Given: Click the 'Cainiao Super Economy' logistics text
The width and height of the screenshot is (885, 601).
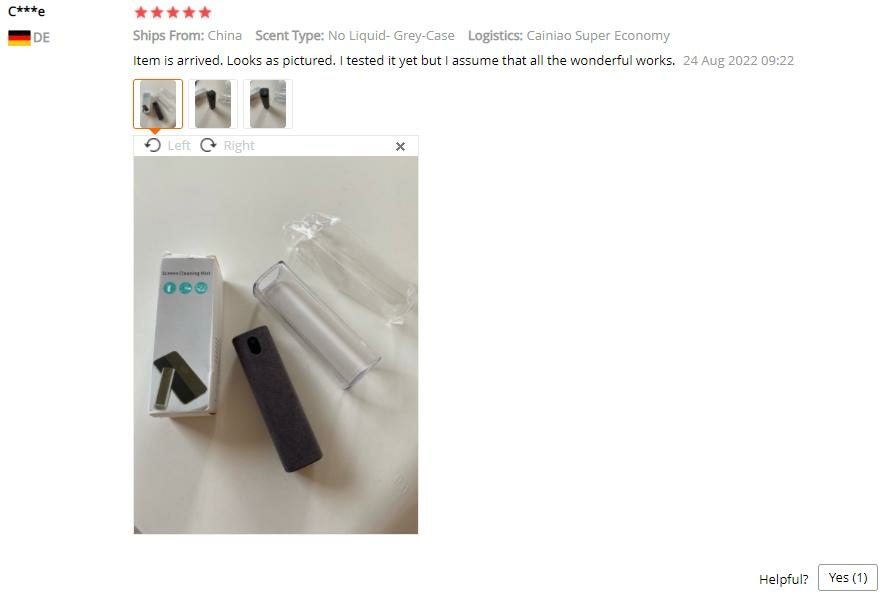Looking at the screenshot, I should [x=598, y=36].
